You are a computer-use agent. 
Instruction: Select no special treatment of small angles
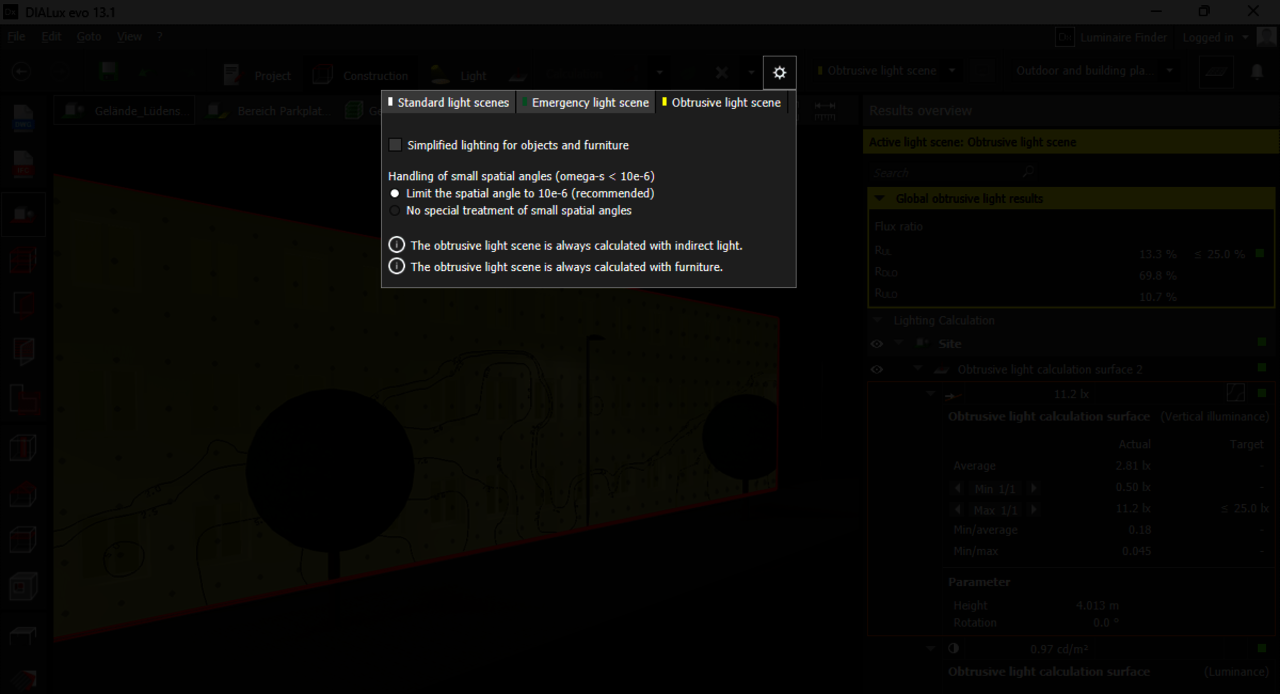coord(395,211)
